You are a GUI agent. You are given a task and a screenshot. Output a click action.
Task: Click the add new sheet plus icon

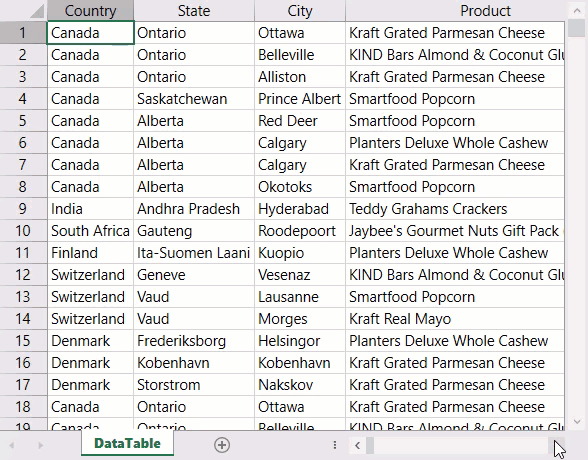[222, 445]
